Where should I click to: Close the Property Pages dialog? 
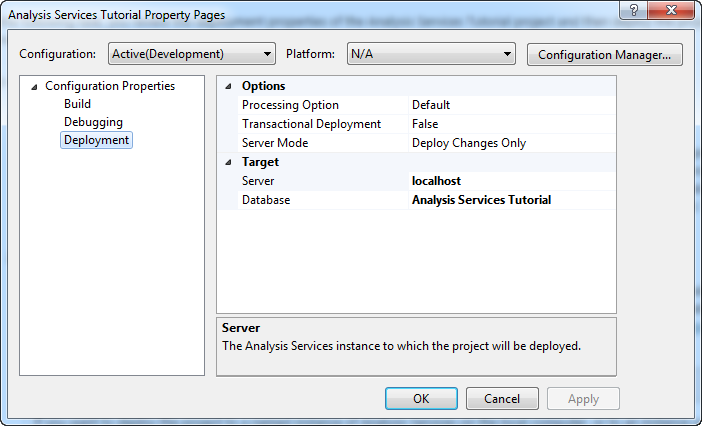click(671, 10)
